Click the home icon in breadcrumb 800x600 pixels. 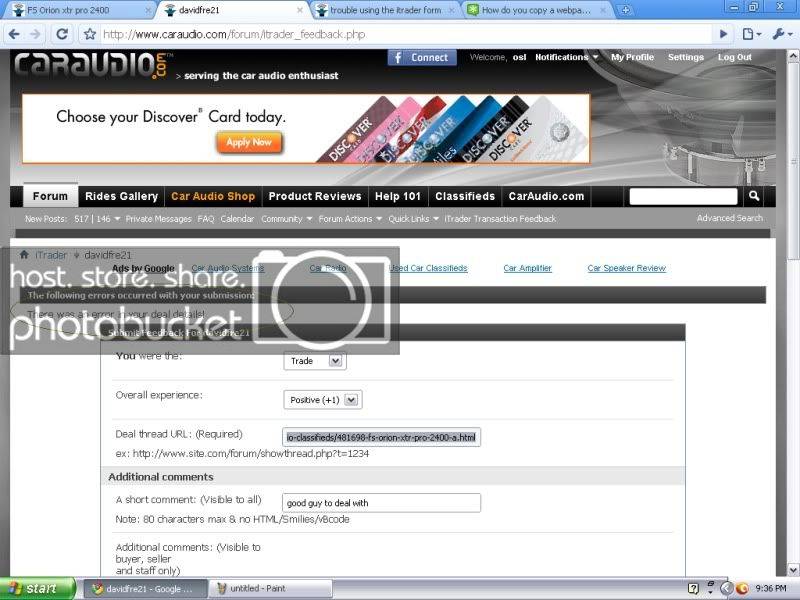point(23,255)
